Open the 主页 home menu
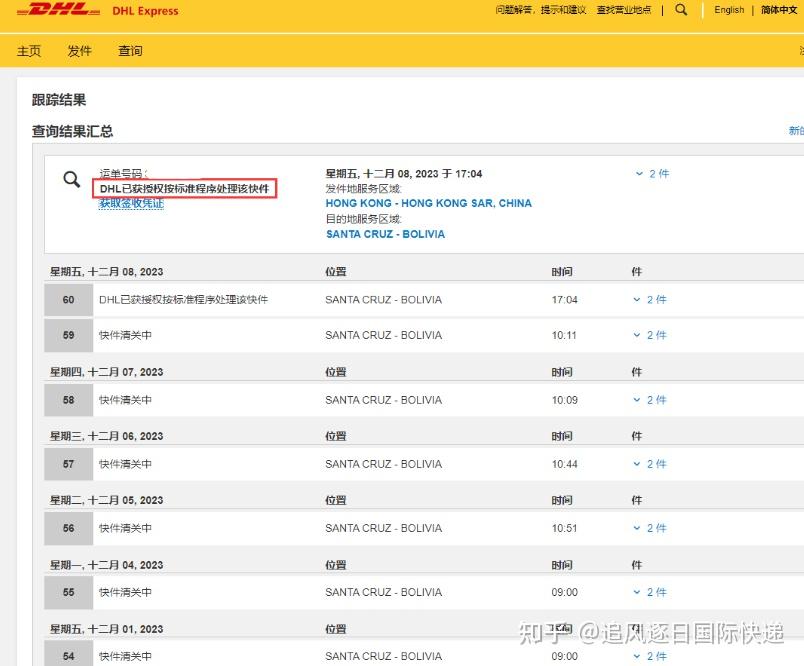Viewport: 804px width, 666px height. click(x=29, y=51)
